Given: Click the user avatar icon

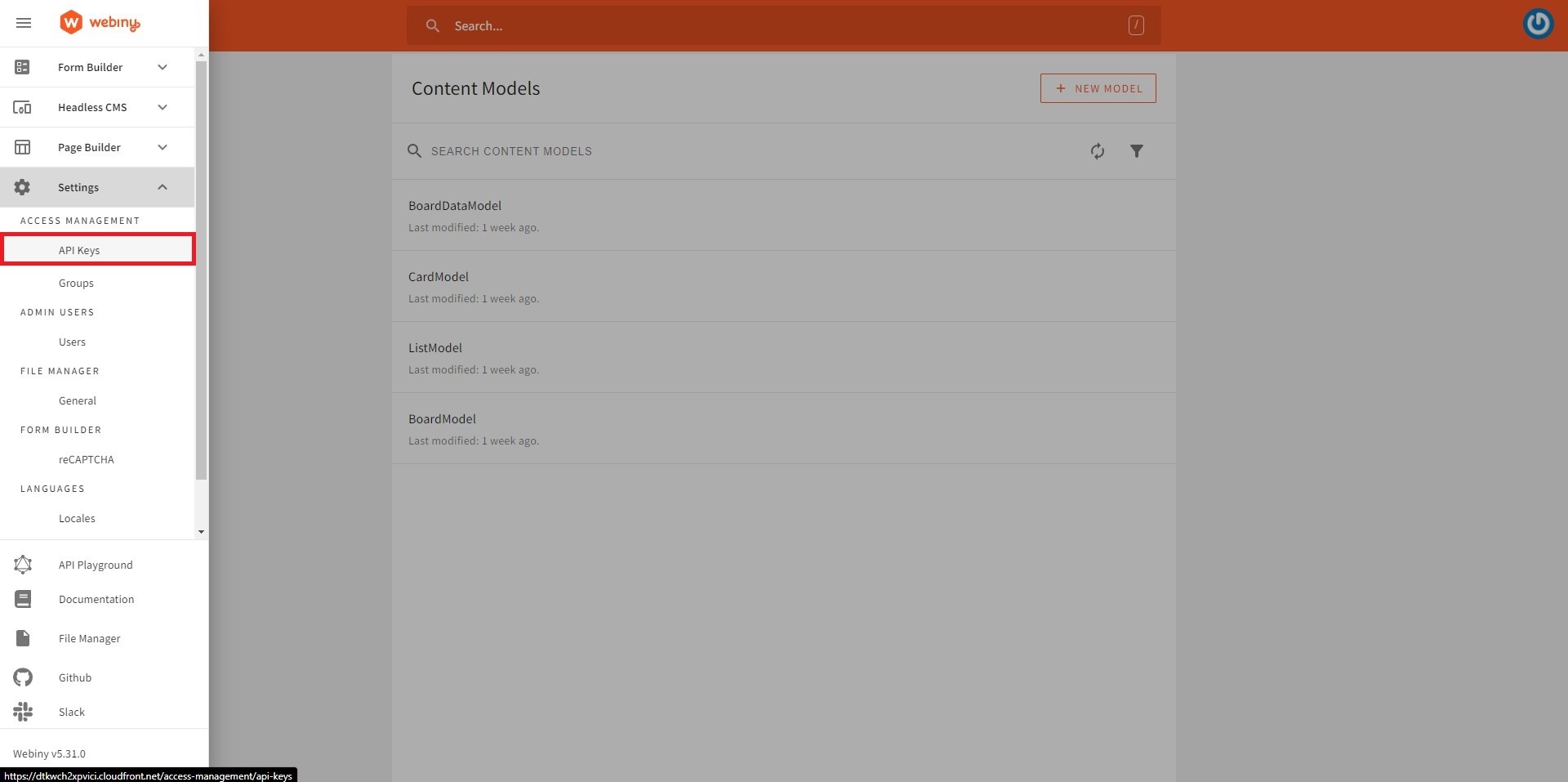Looking at the screenshot, I should coord(1539,23).
